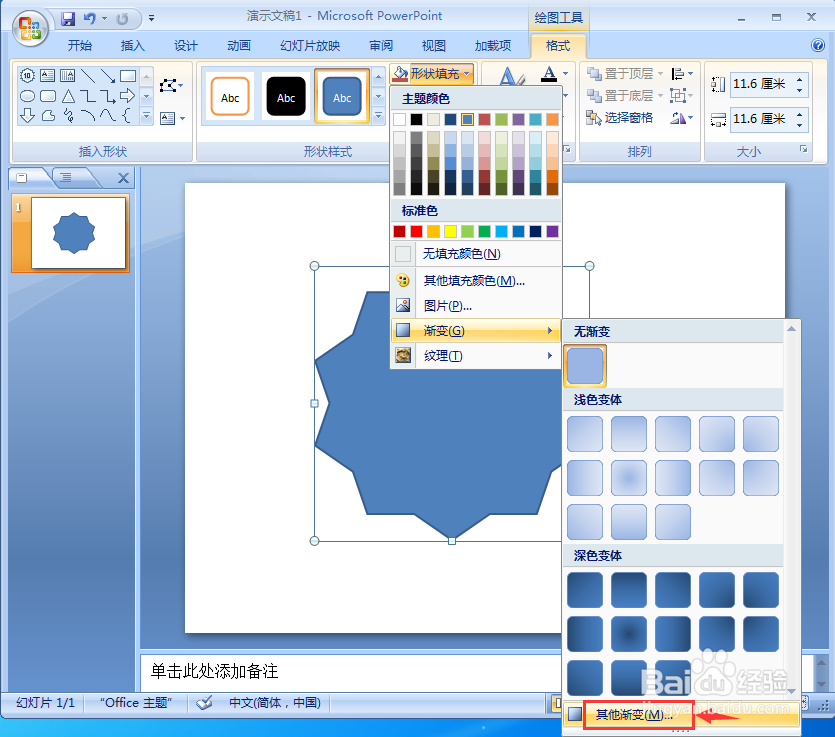Viewport: 835px width, 737px height.
Task: Open the text fill color dropdown arrow
Action: (x=566, y=73)
